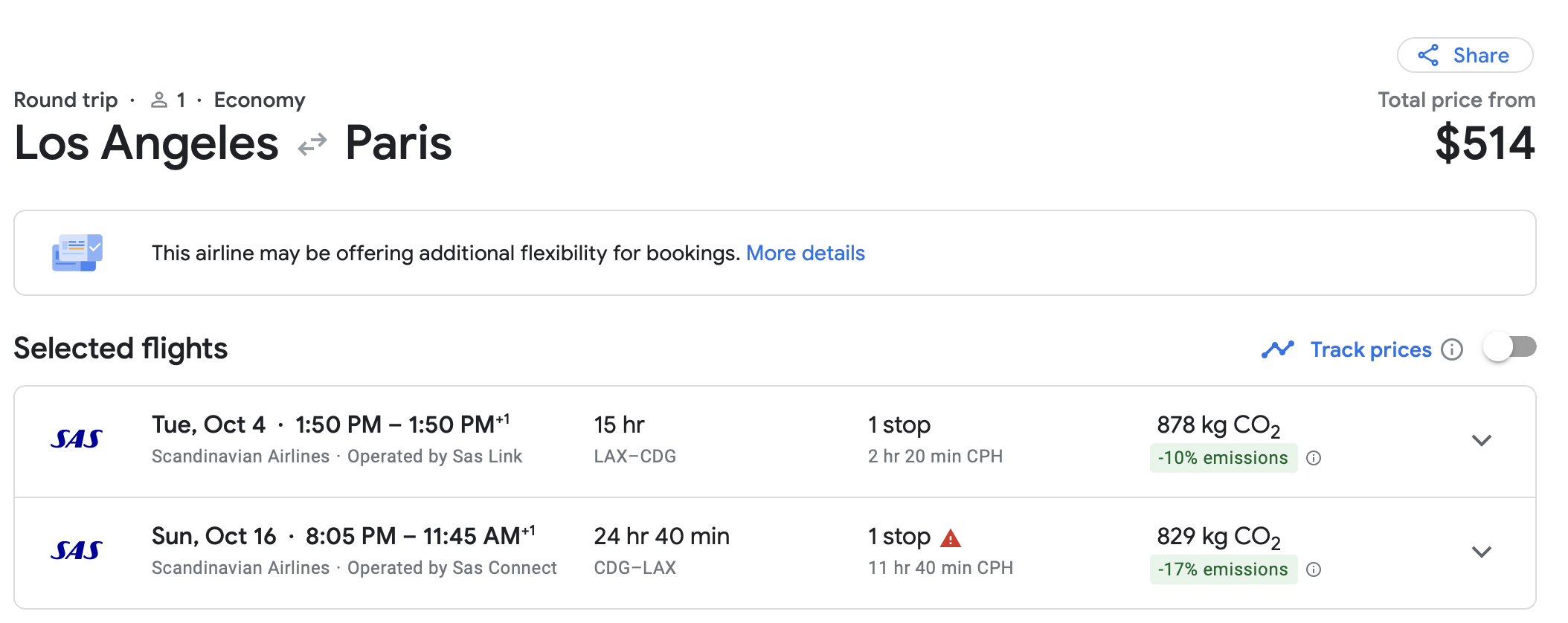Click the Track prices trend graph icon
Image resolution: width=1568 pixels, height=623 pixels.
click(1278, 349)
